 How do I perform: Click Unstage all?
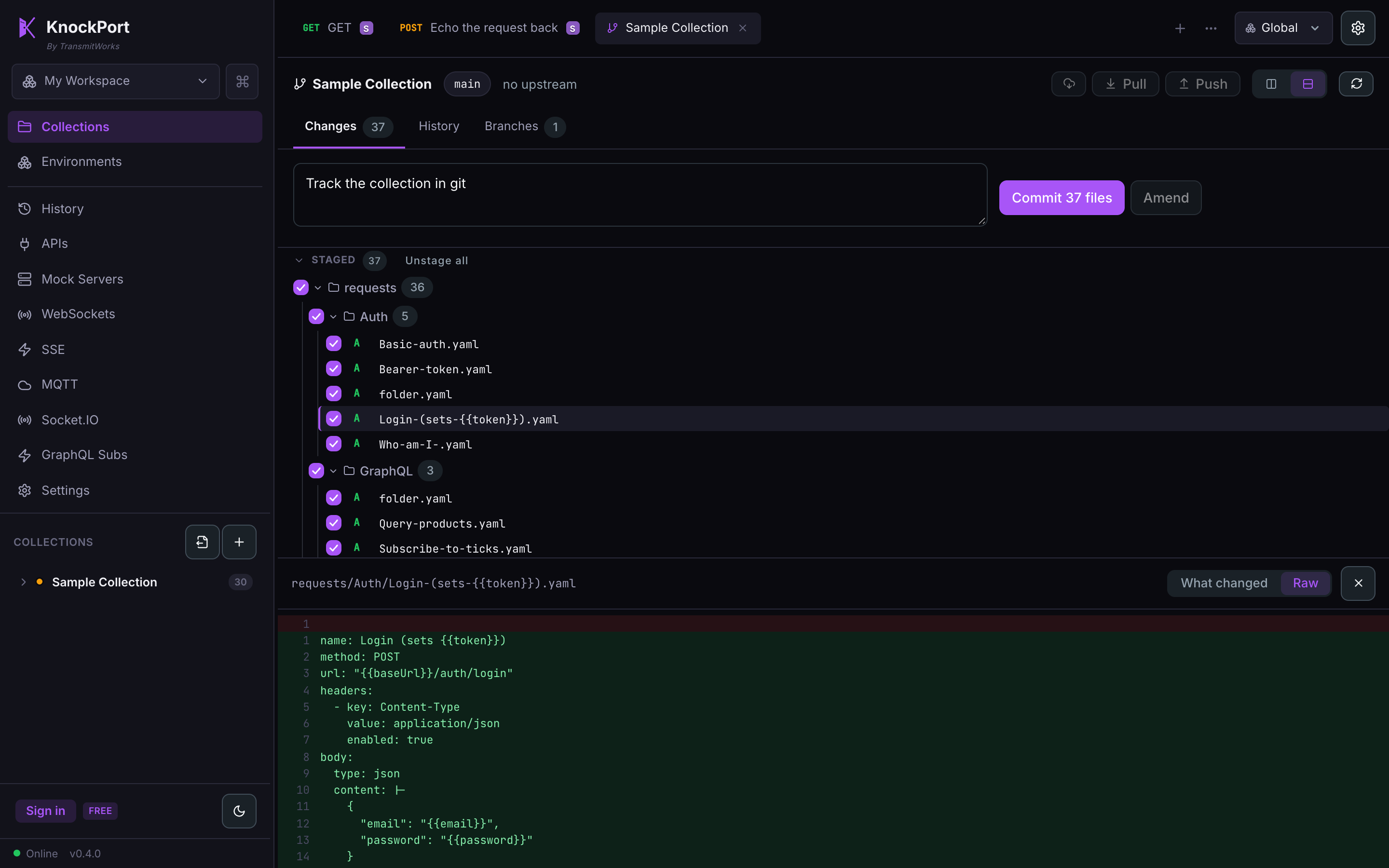pos(437,260)
